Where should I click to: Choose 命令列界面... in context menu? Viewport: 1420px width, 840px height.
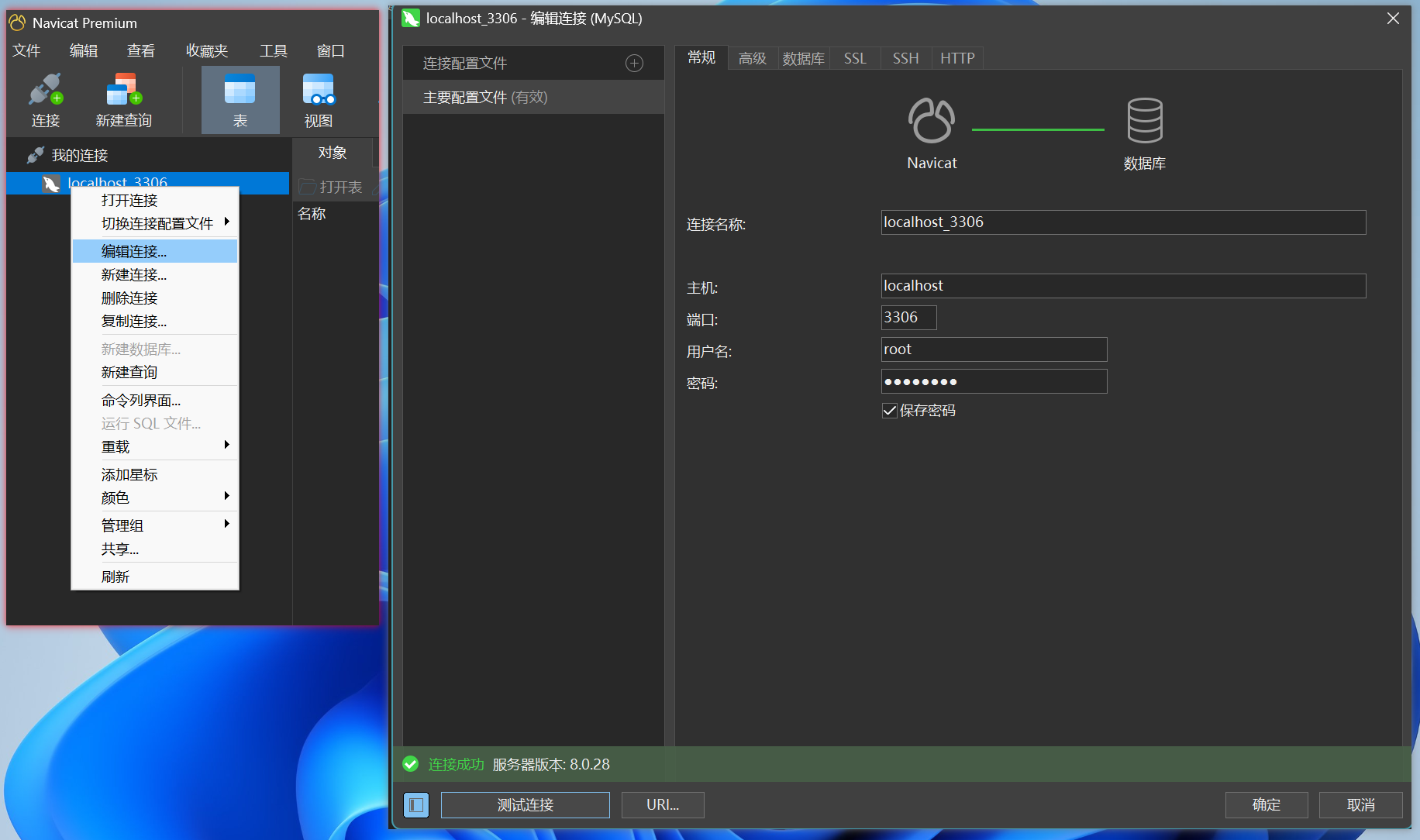pyautogui.click(x=155, y=401)
